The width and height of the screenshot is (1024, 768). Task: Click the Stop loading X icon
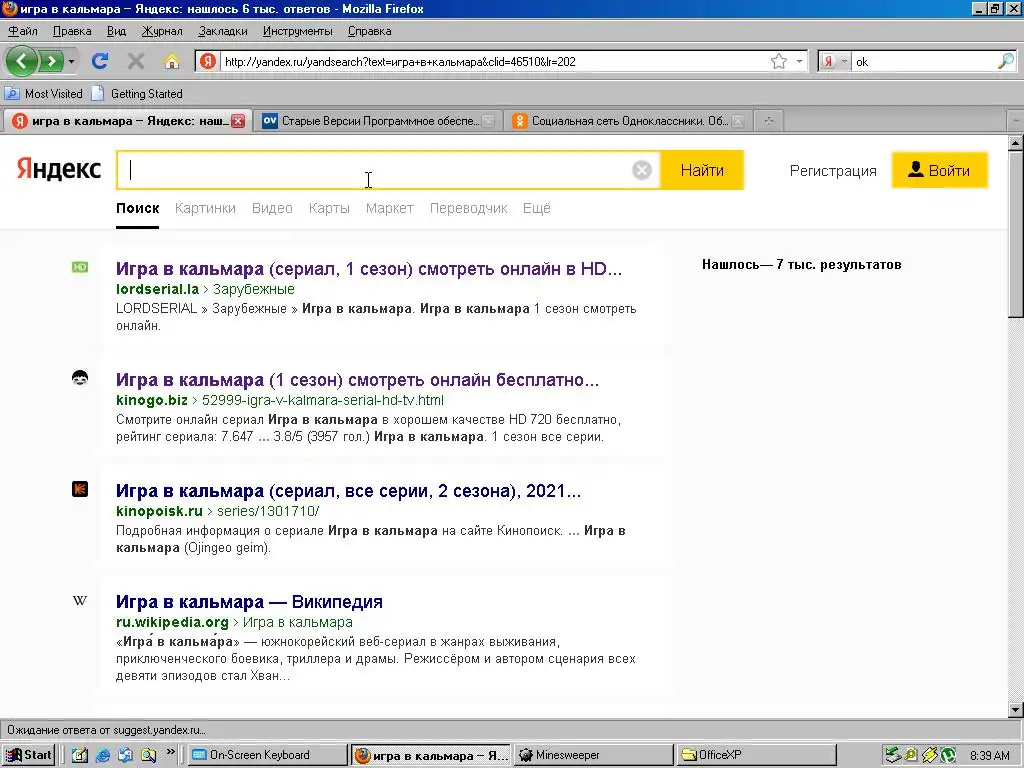point(136,61)
